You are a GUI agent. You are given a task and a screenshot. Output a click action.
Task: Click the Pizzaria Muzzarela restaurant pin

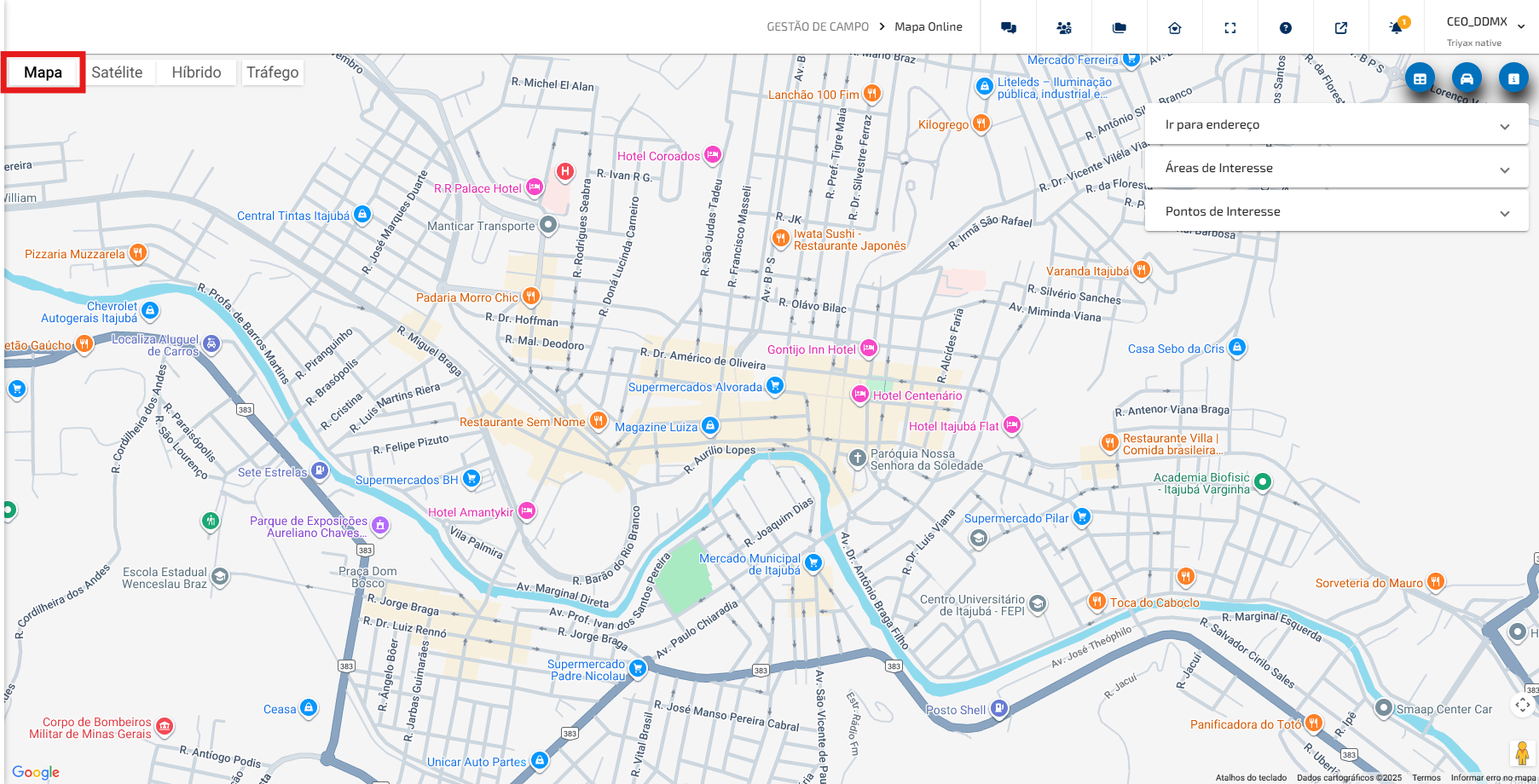137,253
